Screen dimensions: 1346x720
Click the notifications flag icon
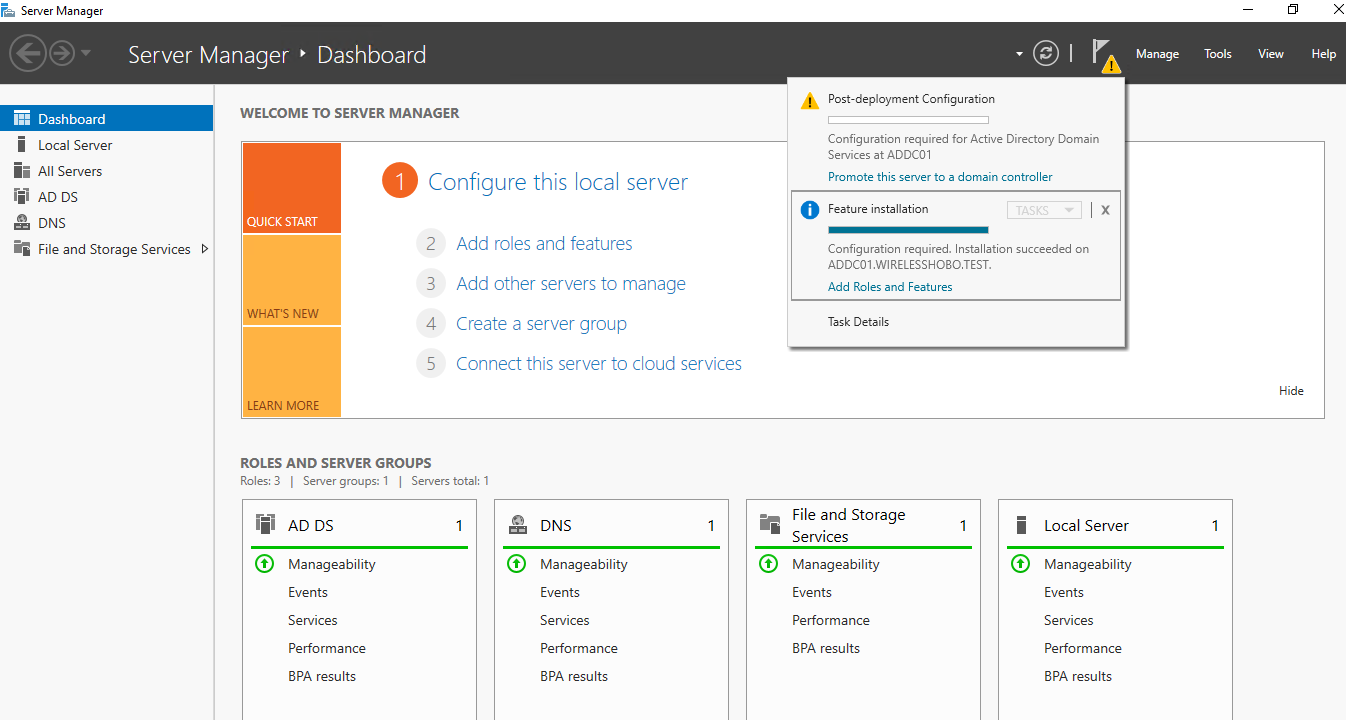click(x=1103, y=54)
